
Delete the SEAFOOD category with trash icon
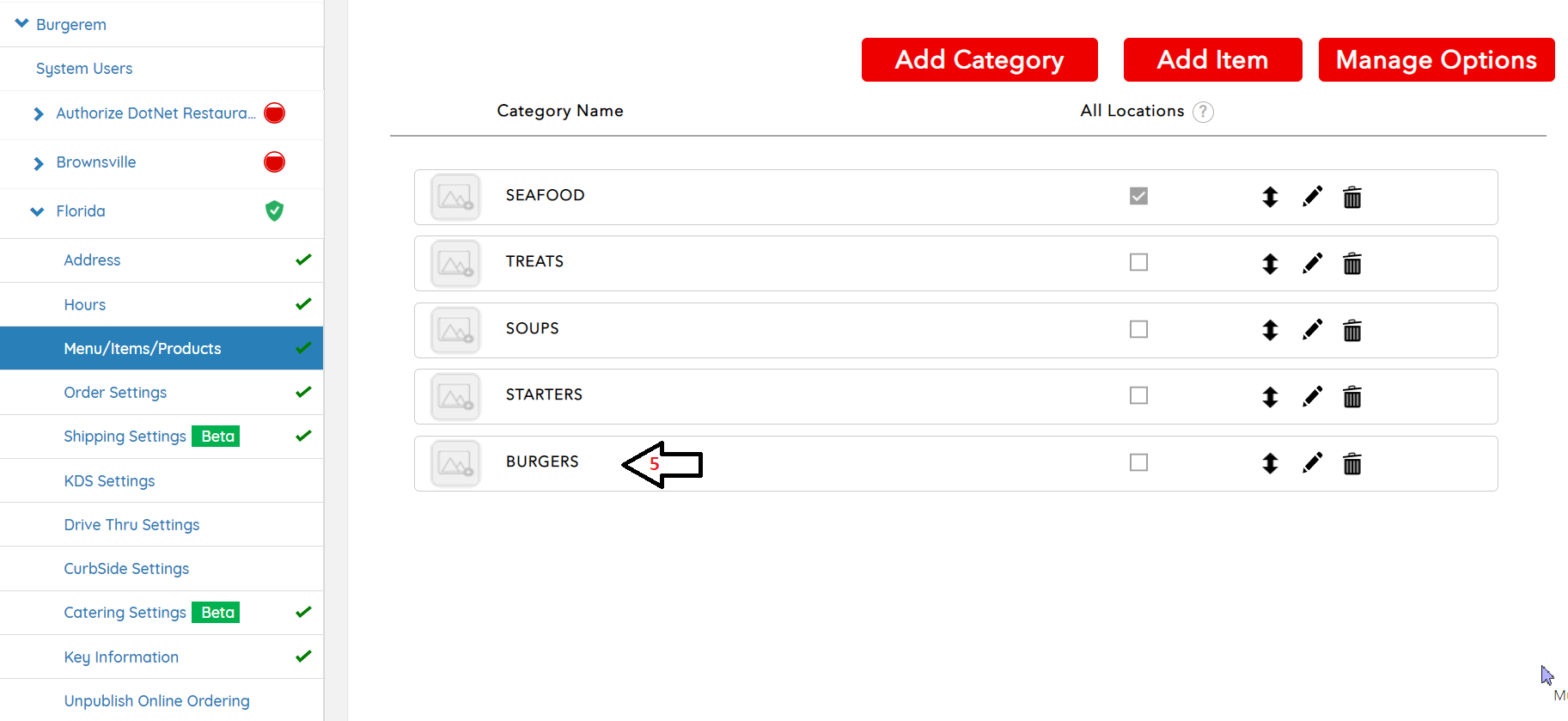(1351, 198)
